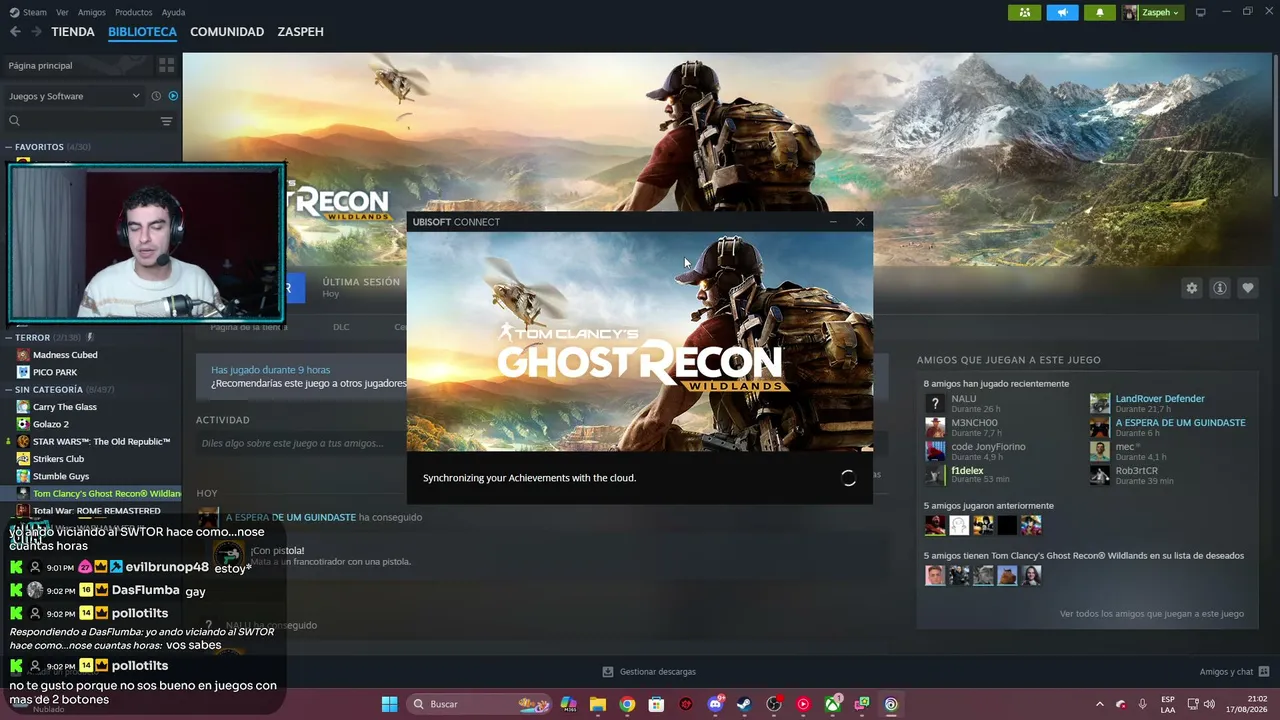Open the ZASPEH profile tab
The image size is (1280, 720).
click(x=301, y=32)
